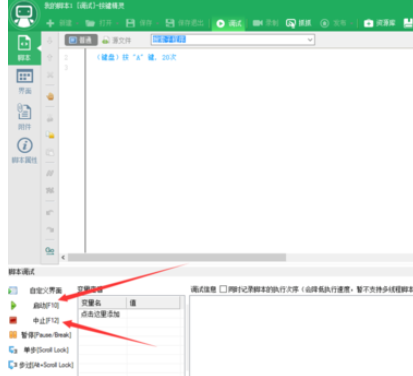
Task: Open 脚本属性 script properties in sidebar
Action: pos(25,151)
